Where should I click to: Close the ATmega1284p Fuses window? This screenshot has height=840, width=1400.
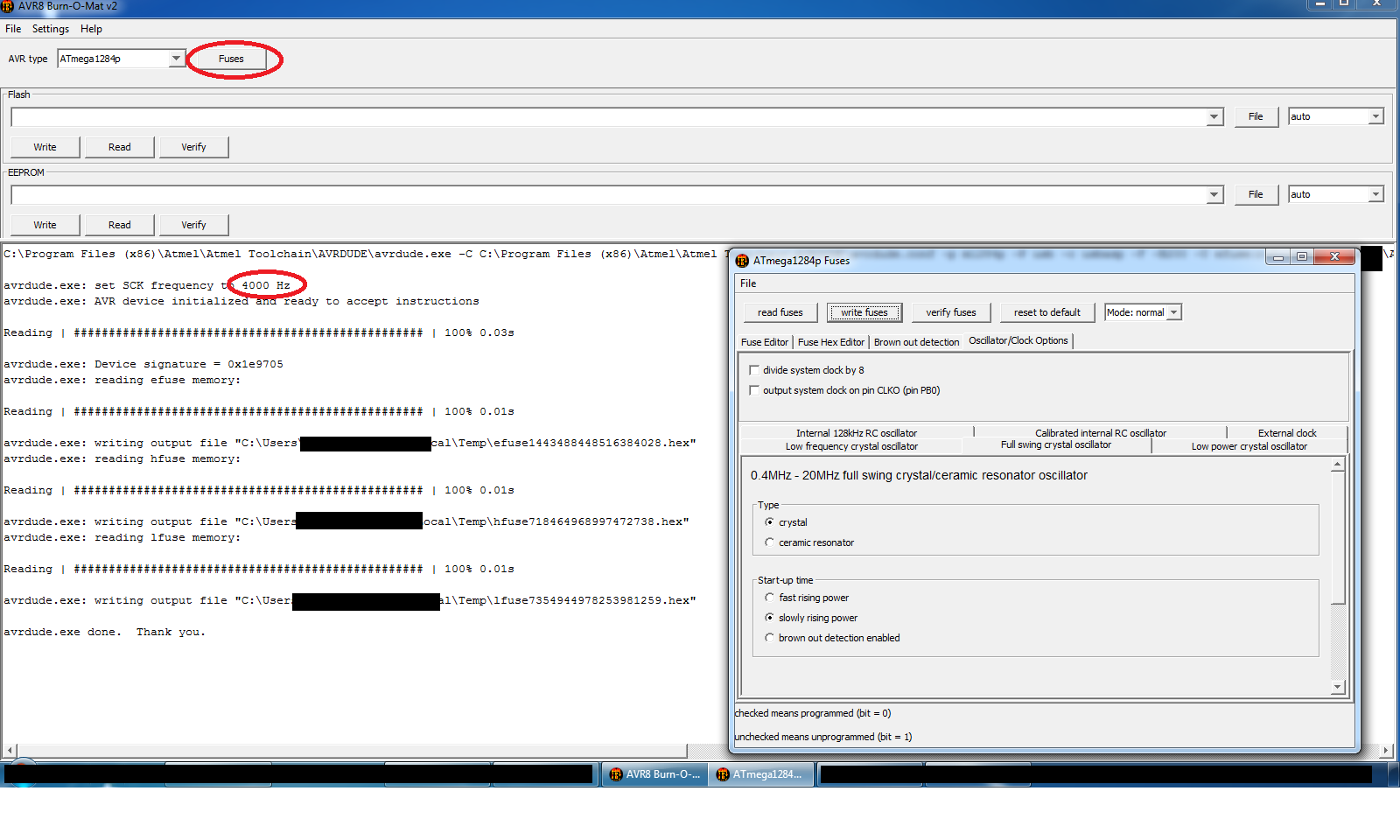click(1334, 257)
